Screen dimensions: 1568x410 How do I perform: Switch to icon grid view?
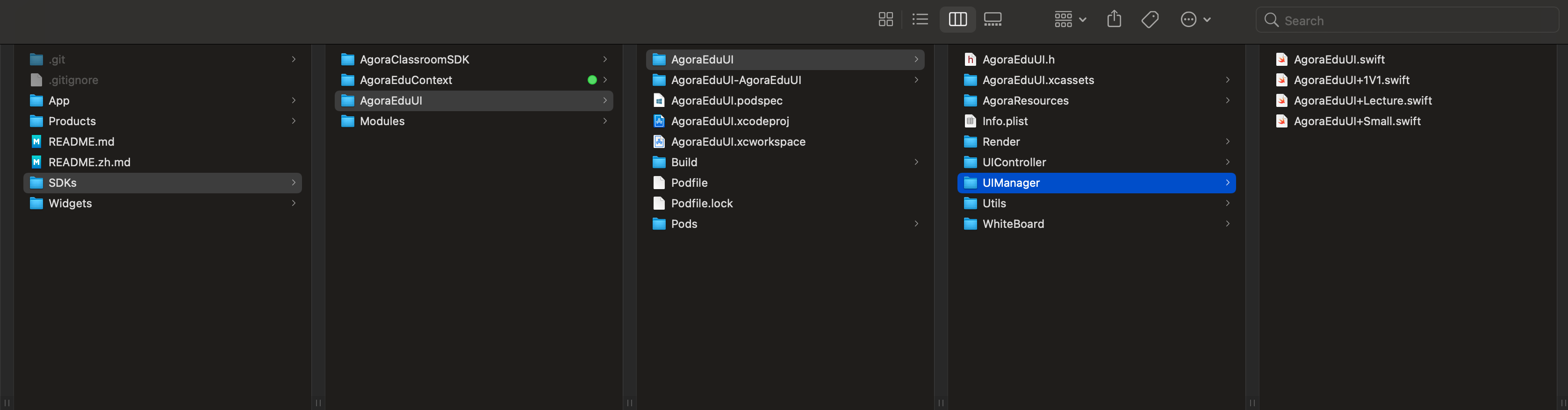coord(885,20)
